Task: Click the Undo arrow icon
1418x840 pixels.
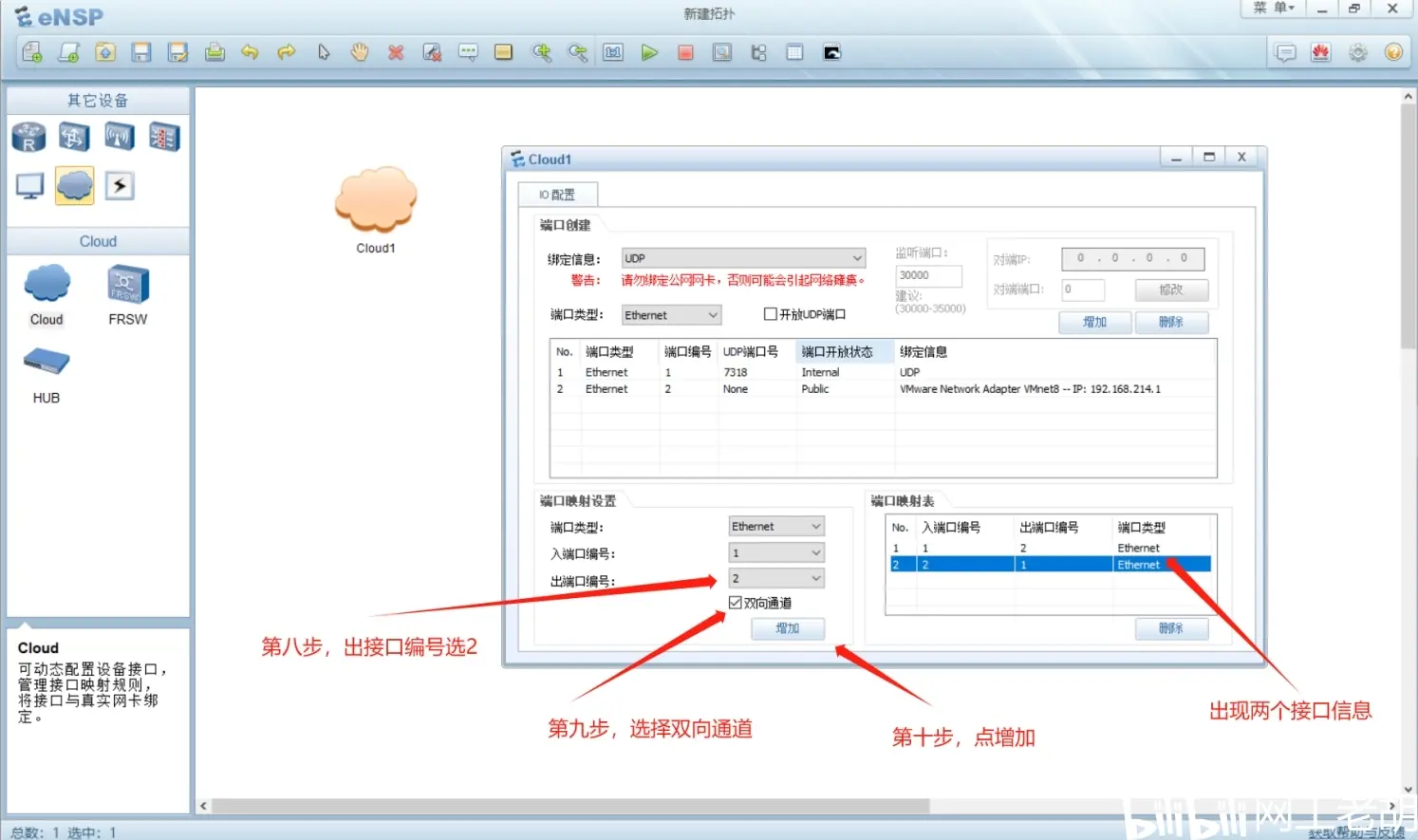Action: click(x=251, y=52)
